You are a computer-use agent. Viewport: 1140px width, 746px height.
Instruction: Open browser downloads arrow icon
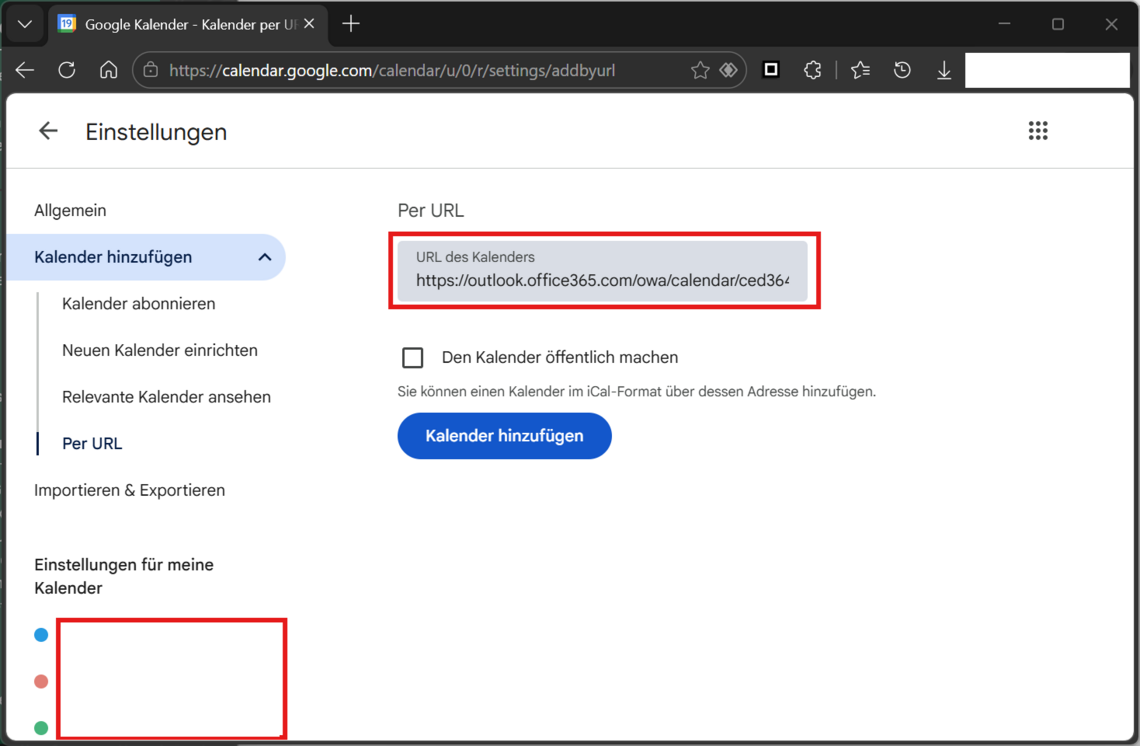click(x=943, y=70)
